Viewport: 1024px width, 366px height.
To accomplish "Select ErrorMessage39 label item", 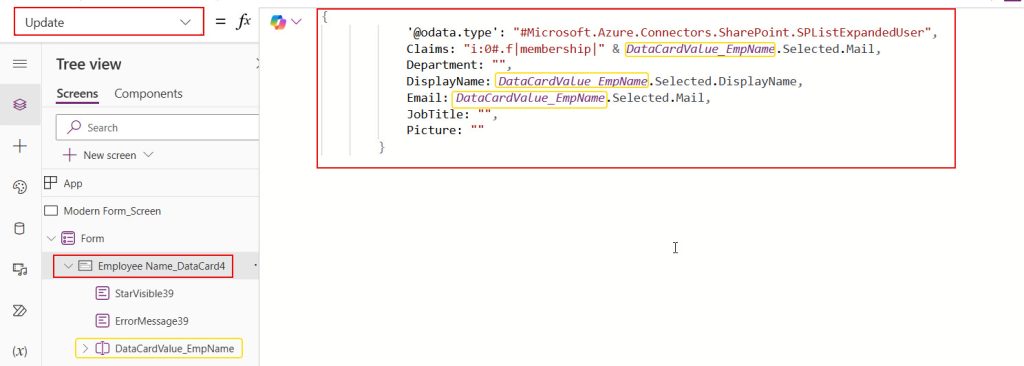I will (151, 321).
